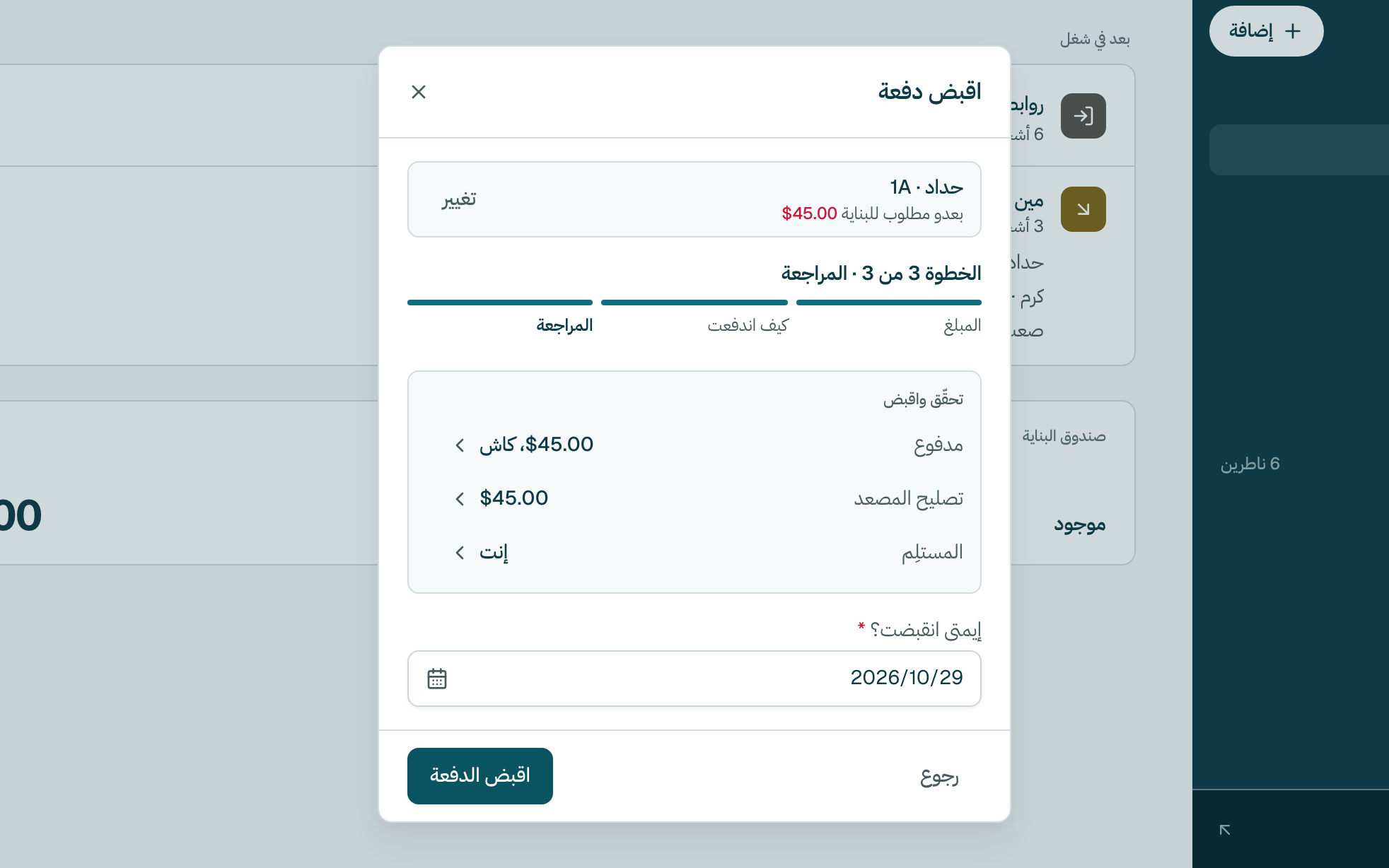Expand the المستلِم row chevron

[460, 552]
